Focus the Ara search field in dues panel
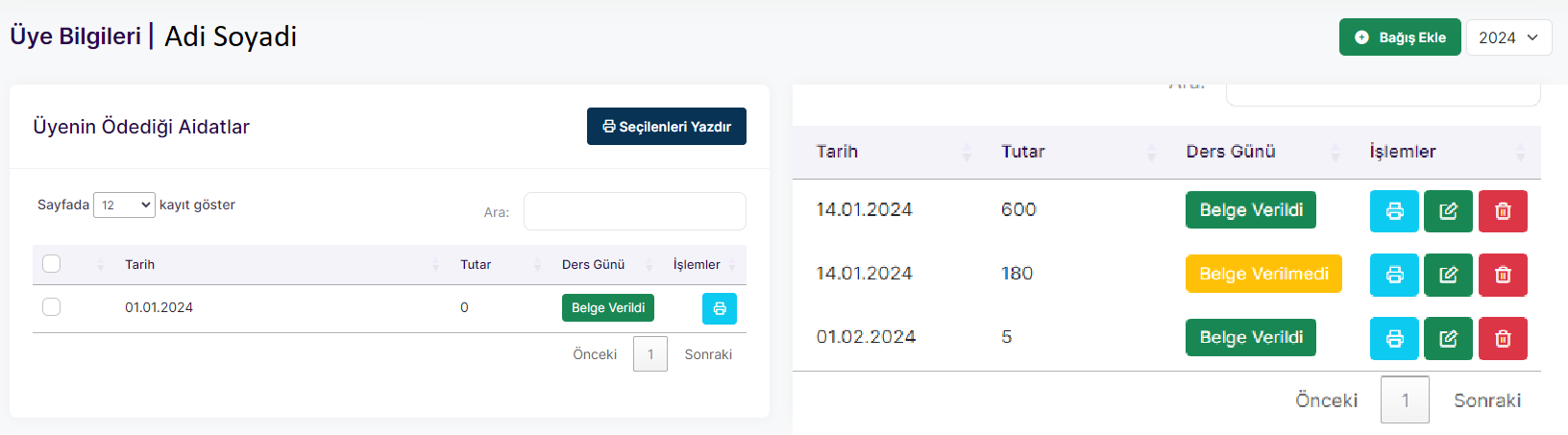This screenshot has height=435, width=1568. (634, 211)
